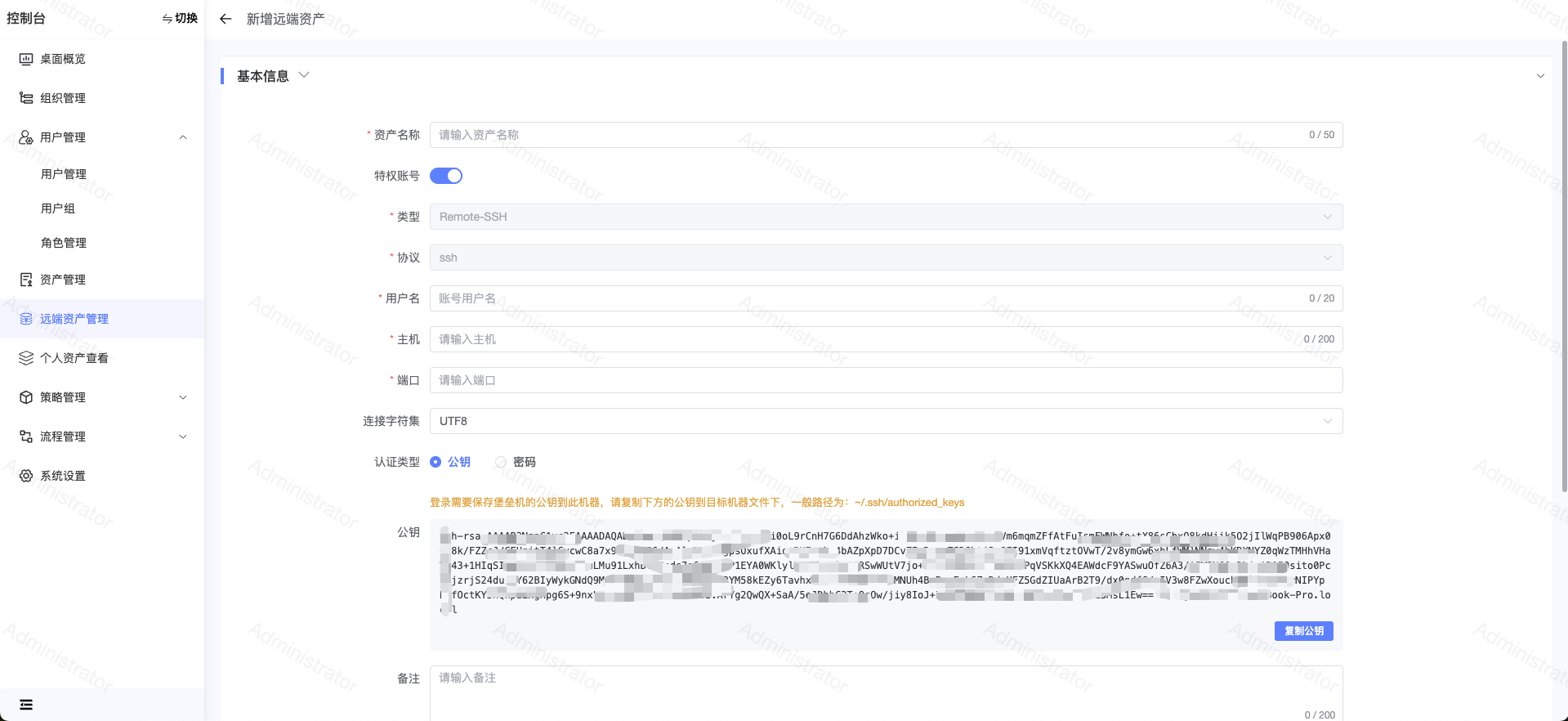The image size is (1568, 721).
Task: Click the far-right section collapse chevron
Action: [1540, 76]
